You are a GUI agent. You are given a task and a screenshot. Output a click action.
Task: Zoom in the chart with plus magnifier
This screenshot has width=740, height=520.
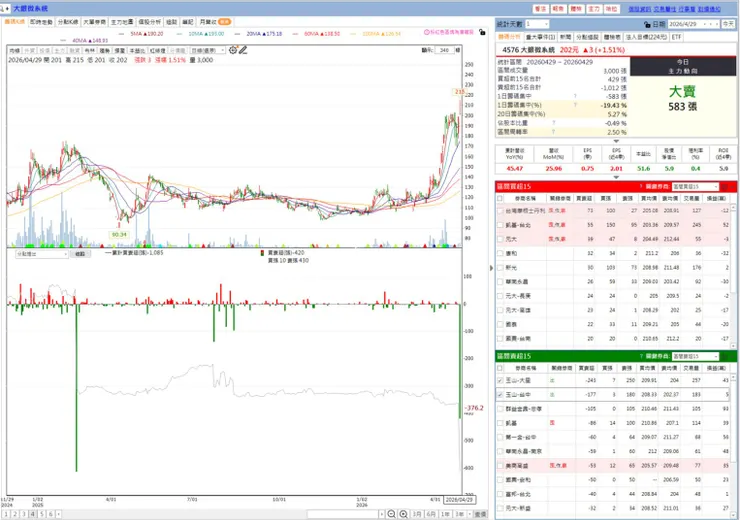point(404,514)
